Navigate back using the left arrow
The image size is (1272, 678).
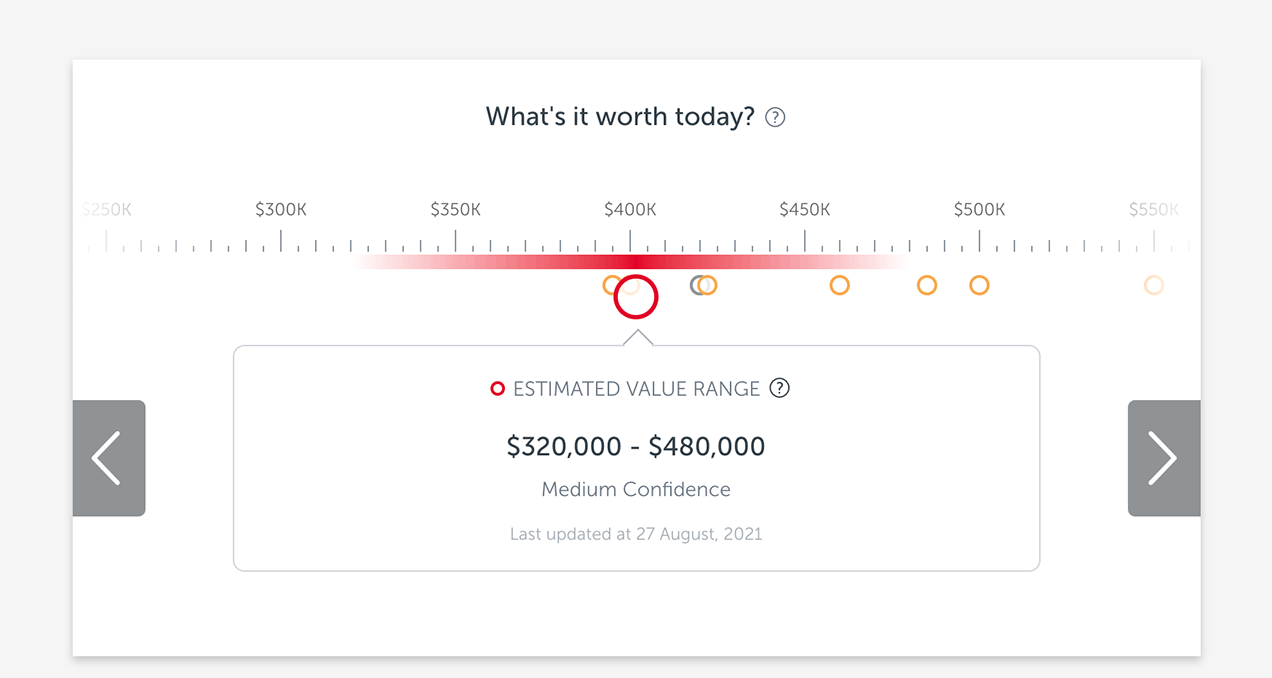[x=109, y=458]
